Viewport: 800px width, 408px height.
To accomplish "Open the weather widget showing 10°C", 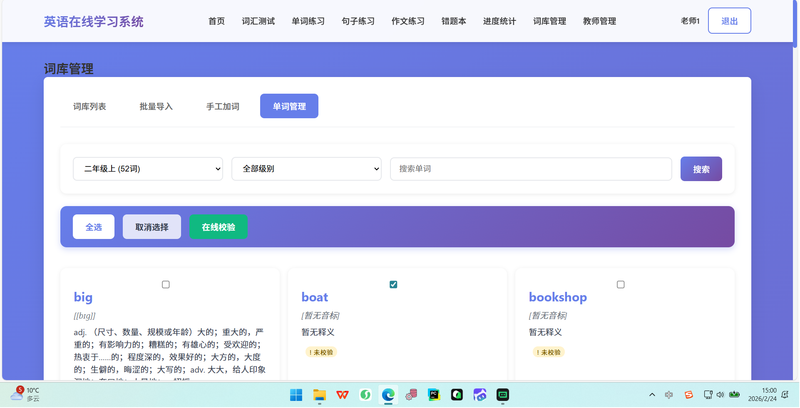I will click(25, 394).
